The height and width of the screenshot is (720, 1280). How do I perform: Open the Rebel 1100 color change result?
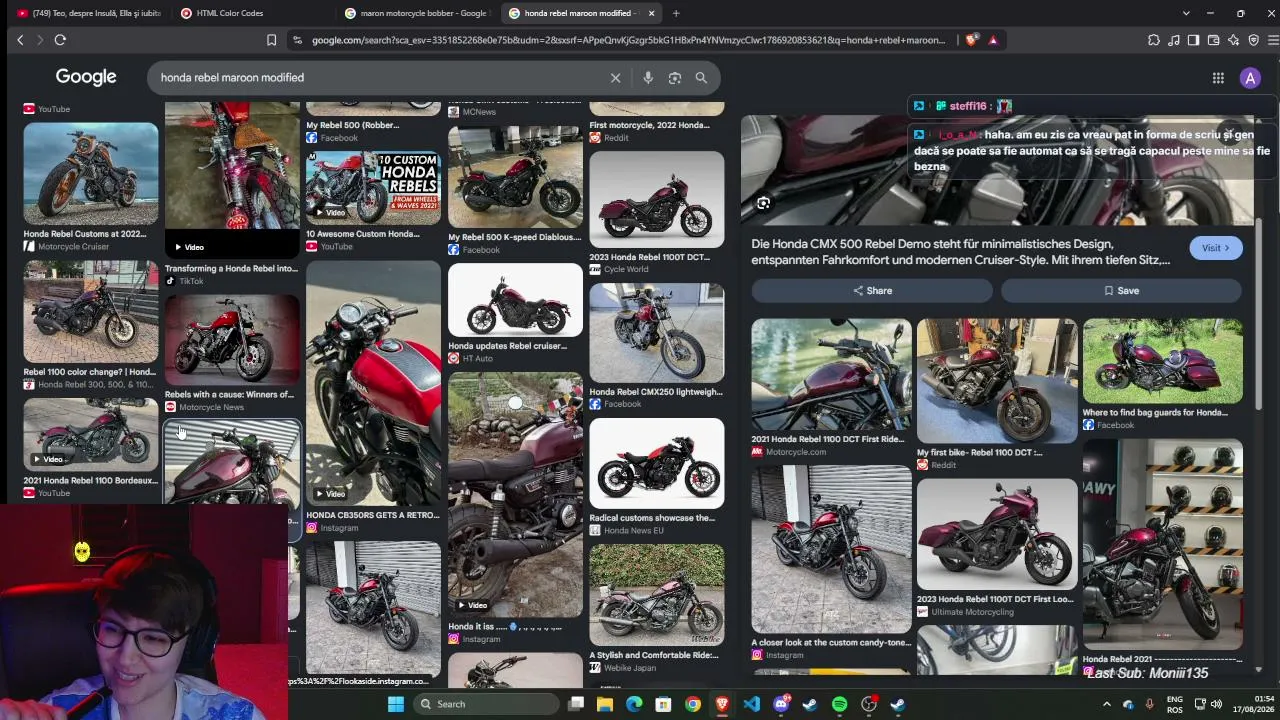pyautogui.click(x=91, y=312)
